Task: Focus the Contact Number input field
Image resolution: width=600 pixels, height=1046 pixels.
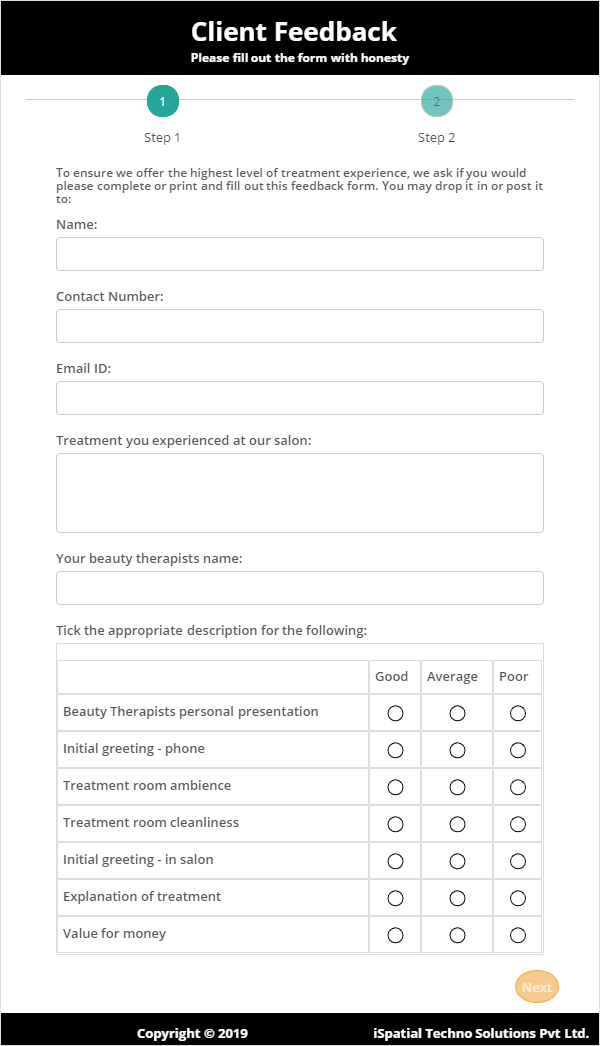Action: pyautogui.click(x=300, y=326)
